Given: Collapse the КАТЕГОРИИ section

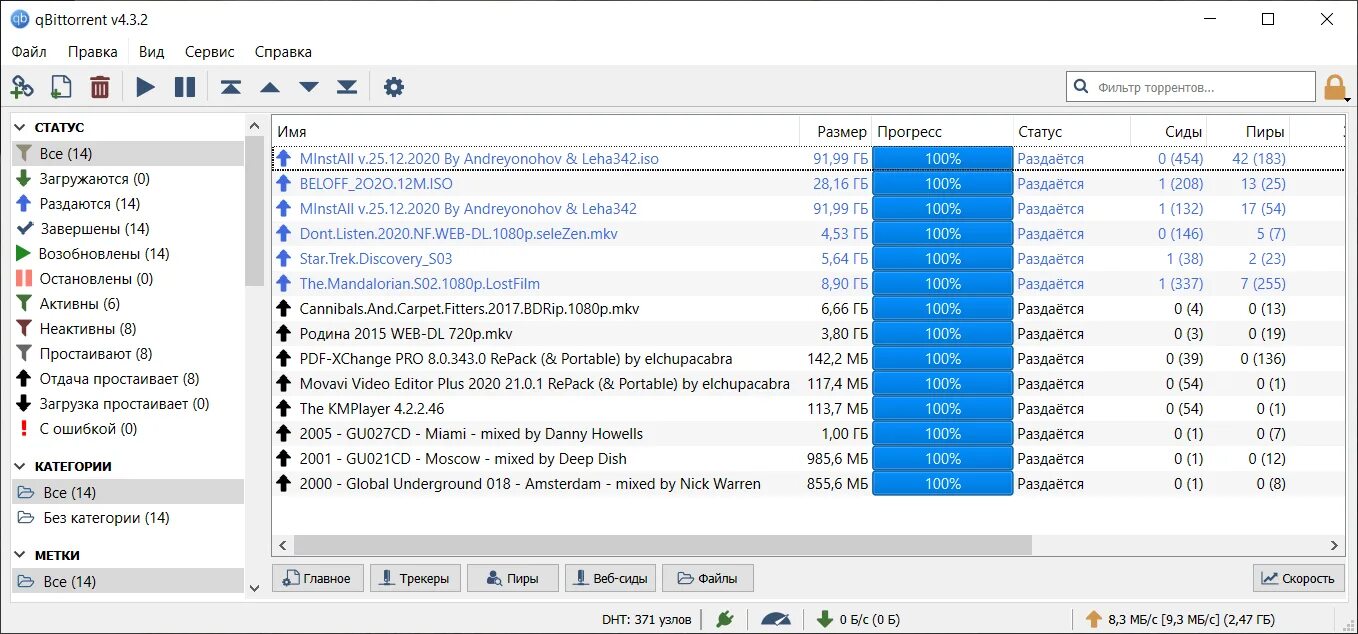Looking at the screenshot, I should (20, 466).
